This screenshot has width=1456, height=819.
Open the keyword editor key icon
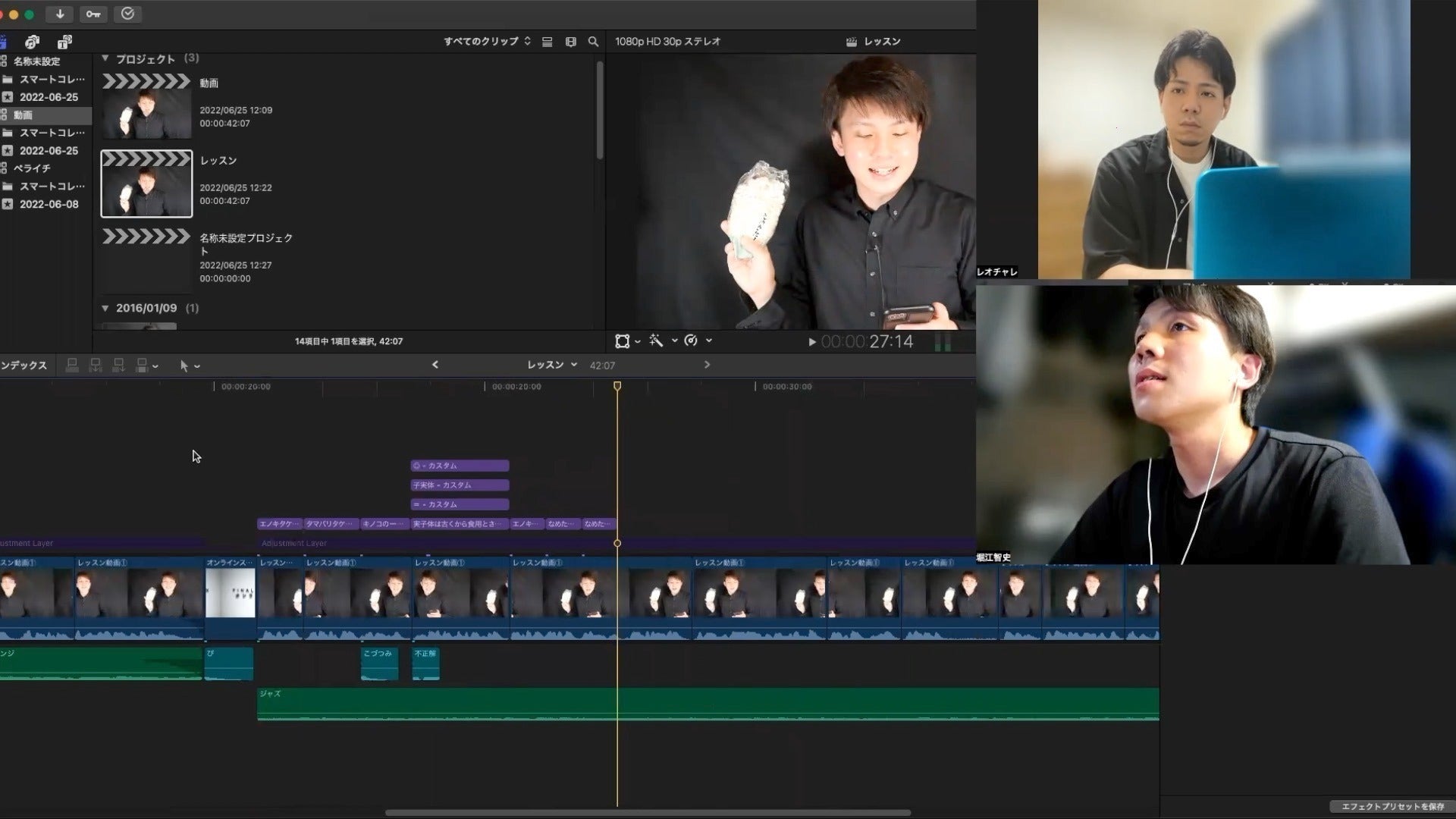click(x=93, y=14)
